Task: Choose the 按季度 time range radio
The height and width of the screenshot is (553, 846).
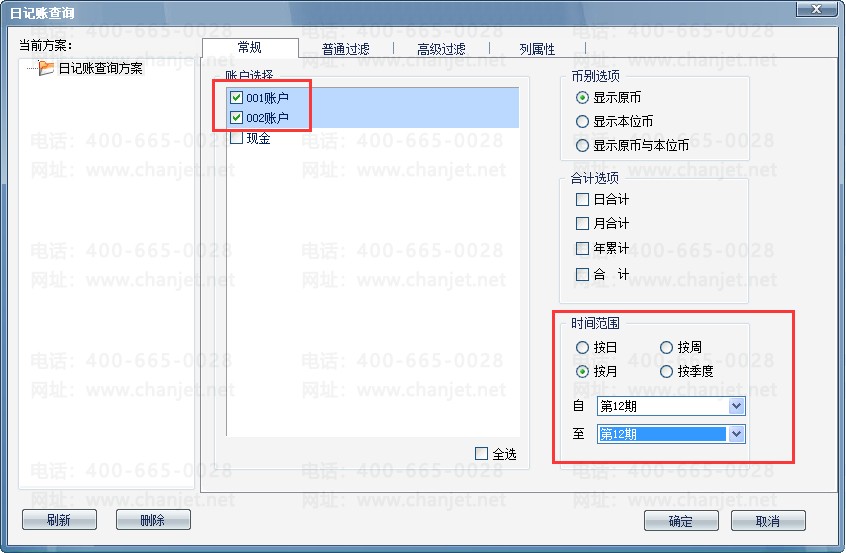Action: [x=666, y=371]
